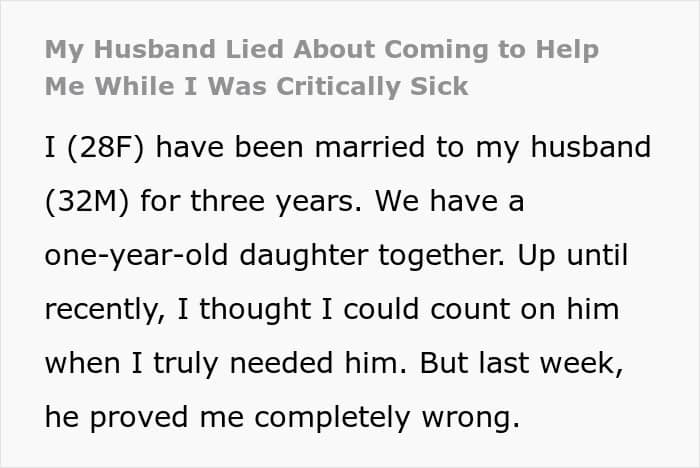Click the word "completely" in the last line
The width and height of the screenshot is (700, 468).
[333, 418]
